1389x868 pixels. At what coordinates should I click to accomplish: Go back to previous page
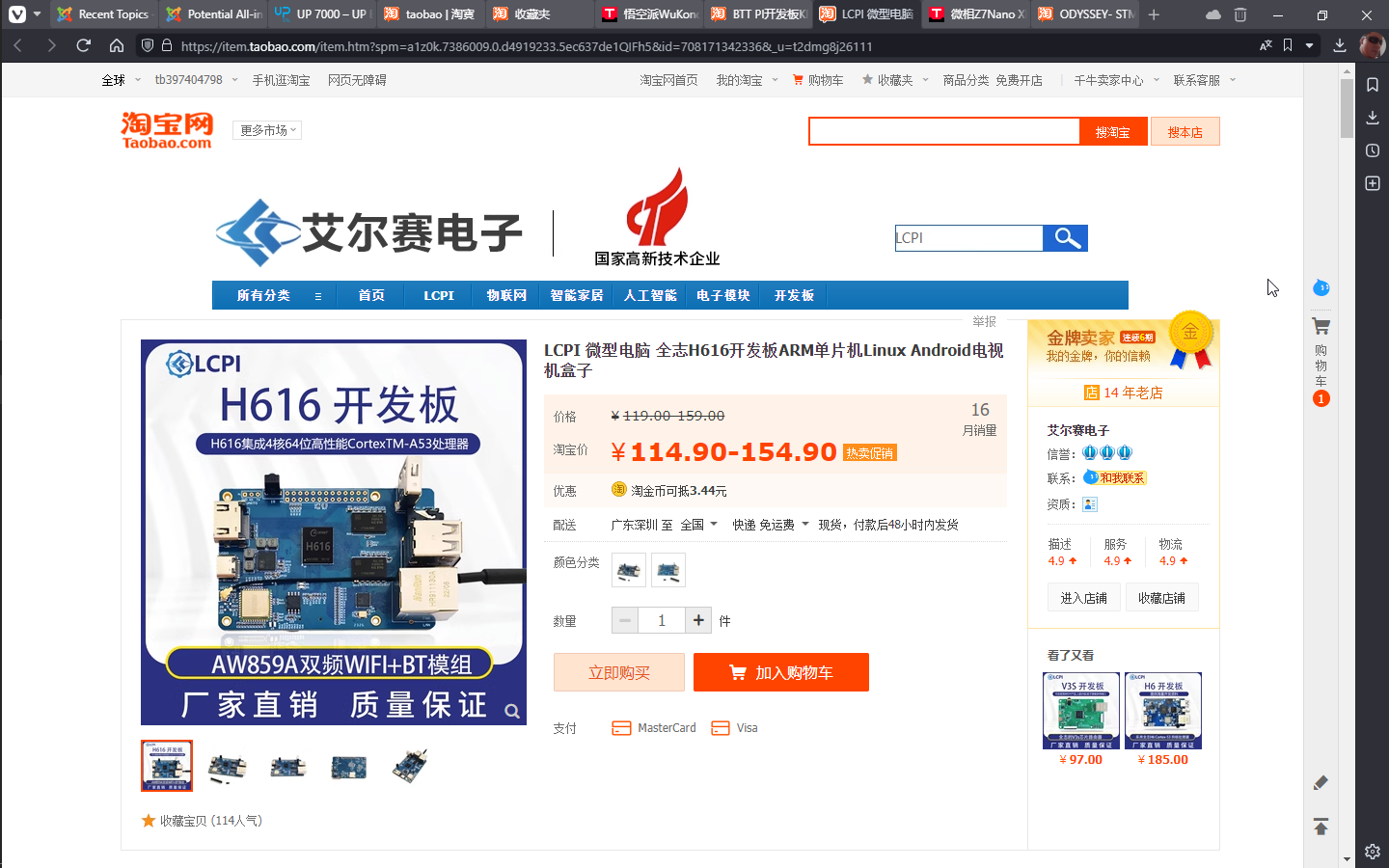(x=17, y=45)
